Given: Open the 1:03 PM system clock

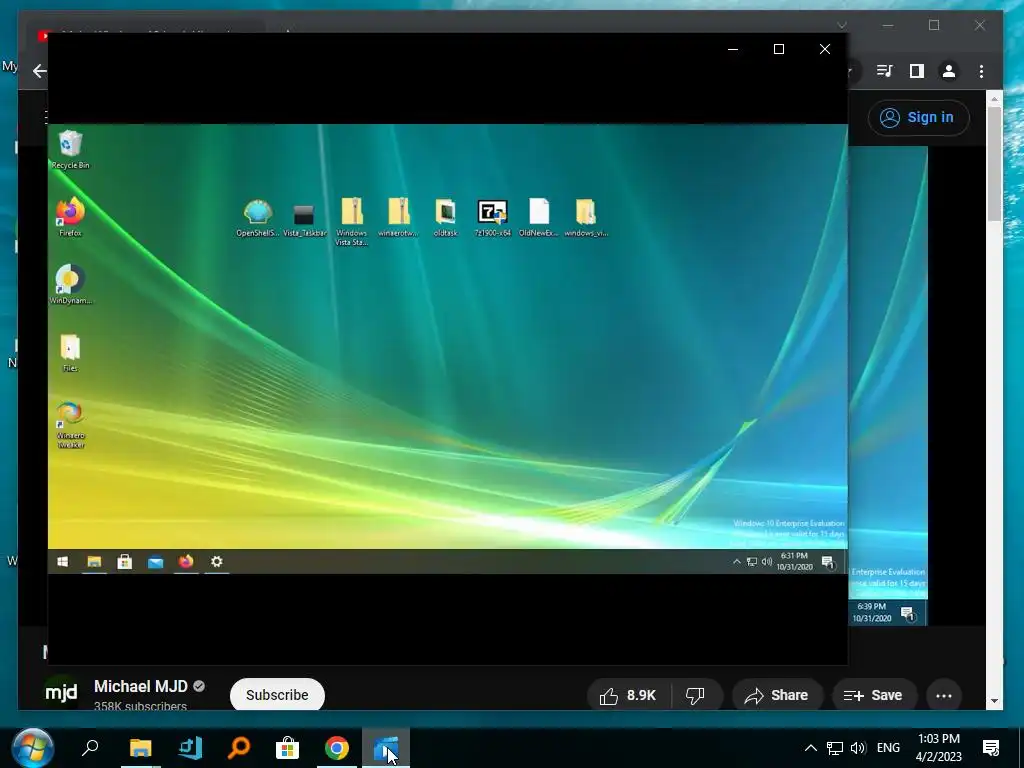Looking at the screenshot, I should (x=938, y=748).
